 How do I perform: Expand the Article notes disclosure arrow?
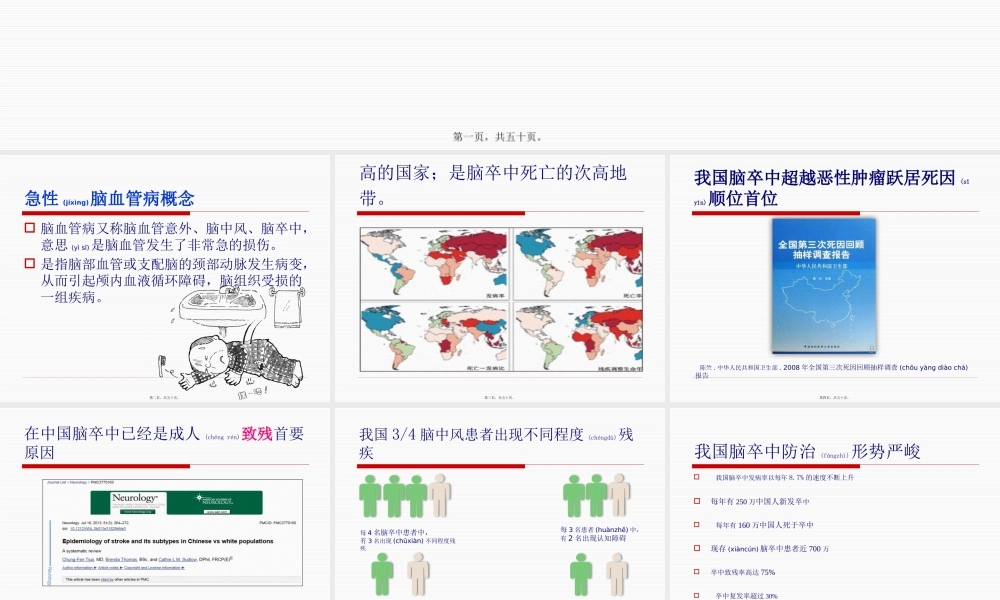[108, 567]
